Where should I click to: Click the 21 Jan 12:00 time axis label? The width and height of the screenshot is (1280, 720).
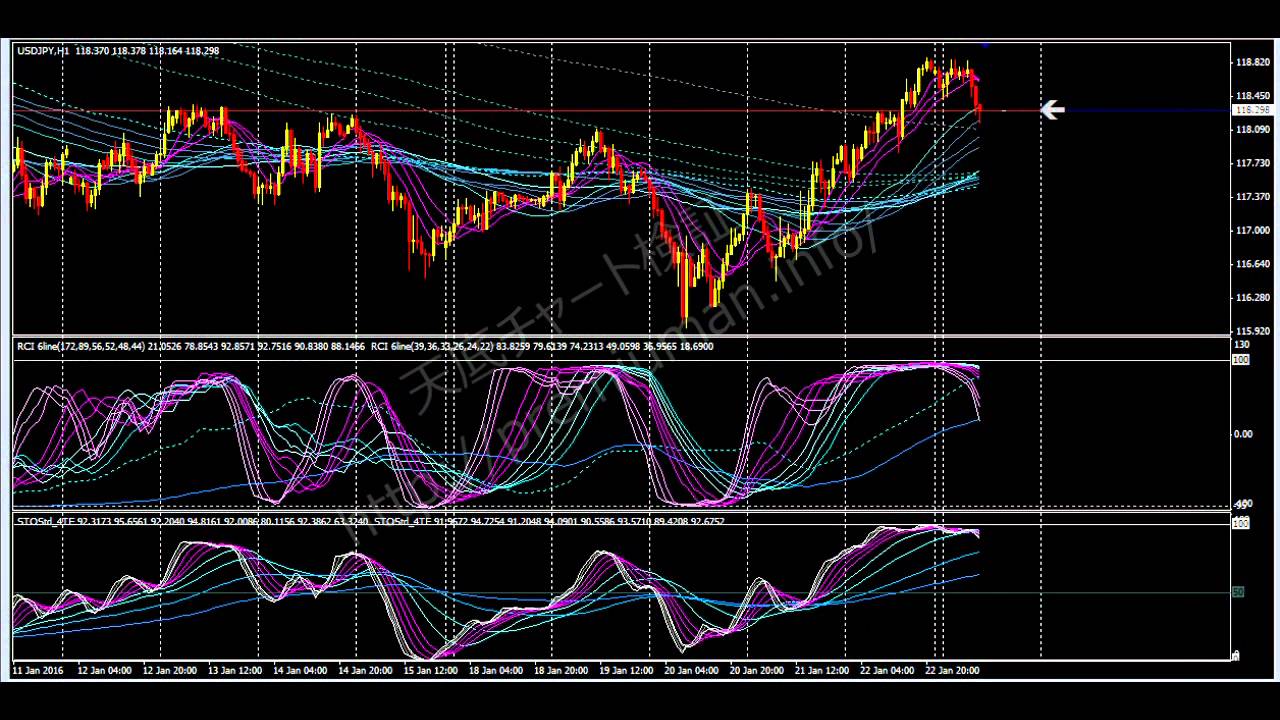point(822,671)
